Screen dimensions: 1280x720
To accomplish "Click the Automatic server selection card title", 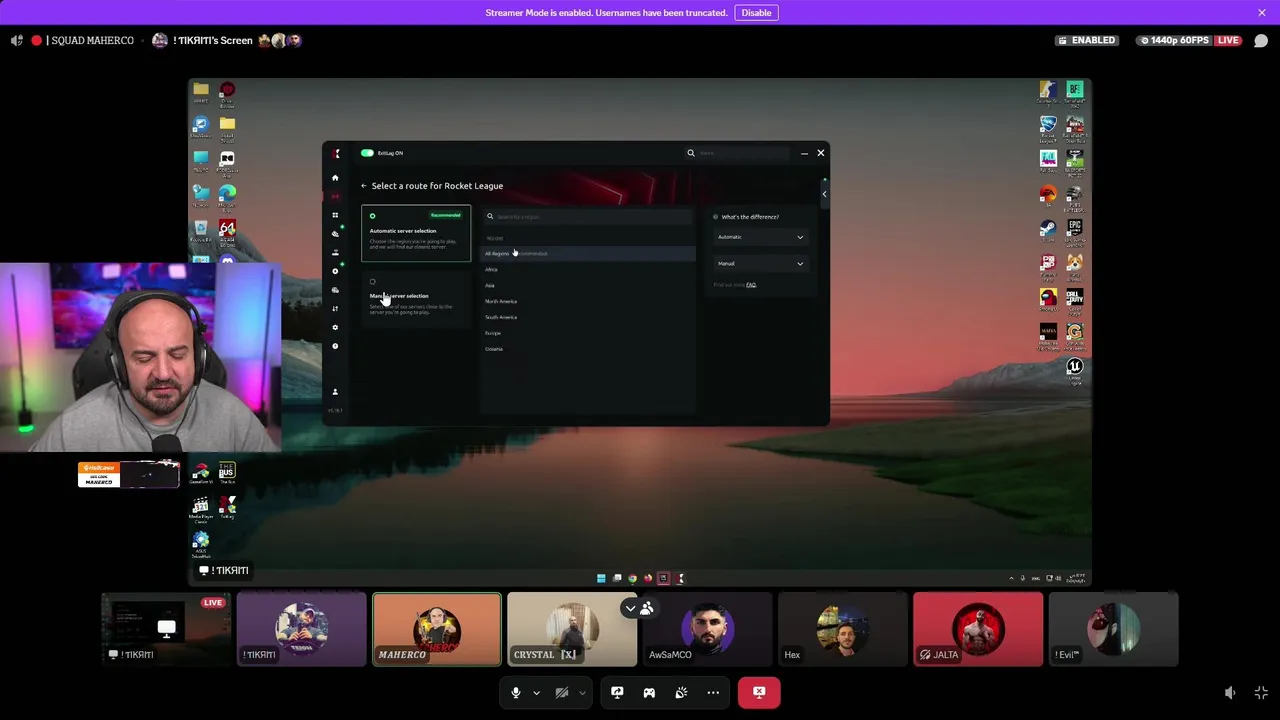I will click(403, 231).
